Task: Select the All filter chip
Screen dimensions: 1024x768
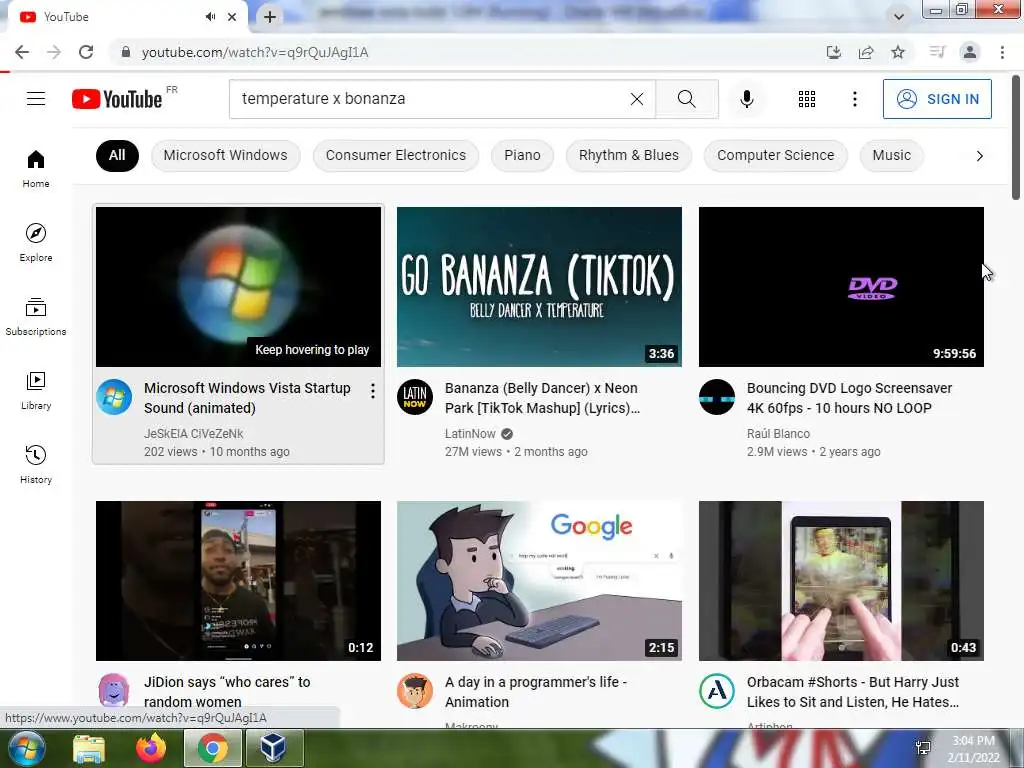Action: 117,155
